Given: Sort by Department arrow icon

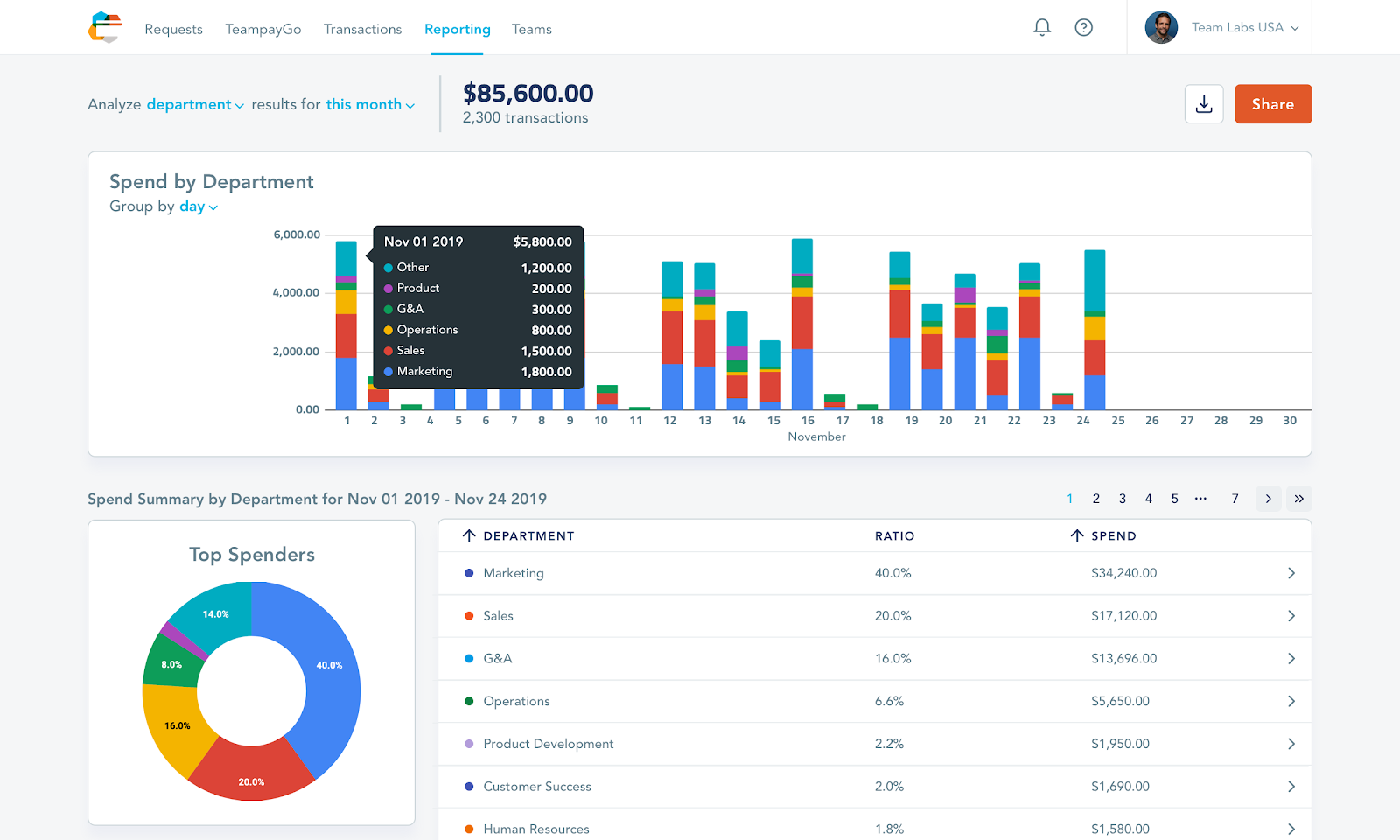Looking at the screenshot, I should [469, 535].
